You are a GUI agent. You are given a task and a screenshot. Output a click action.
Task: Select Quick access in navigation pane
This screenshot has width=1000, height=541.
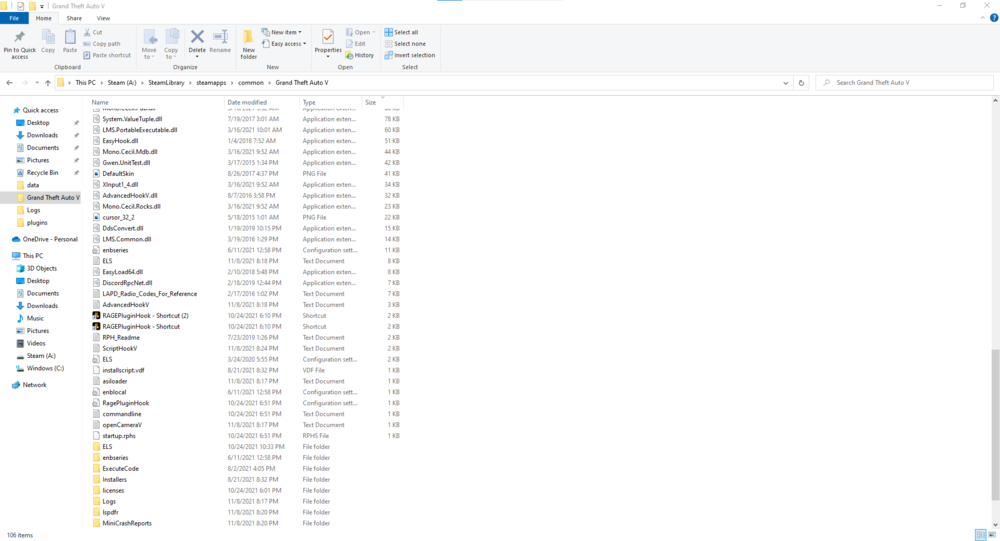point(40,110)
